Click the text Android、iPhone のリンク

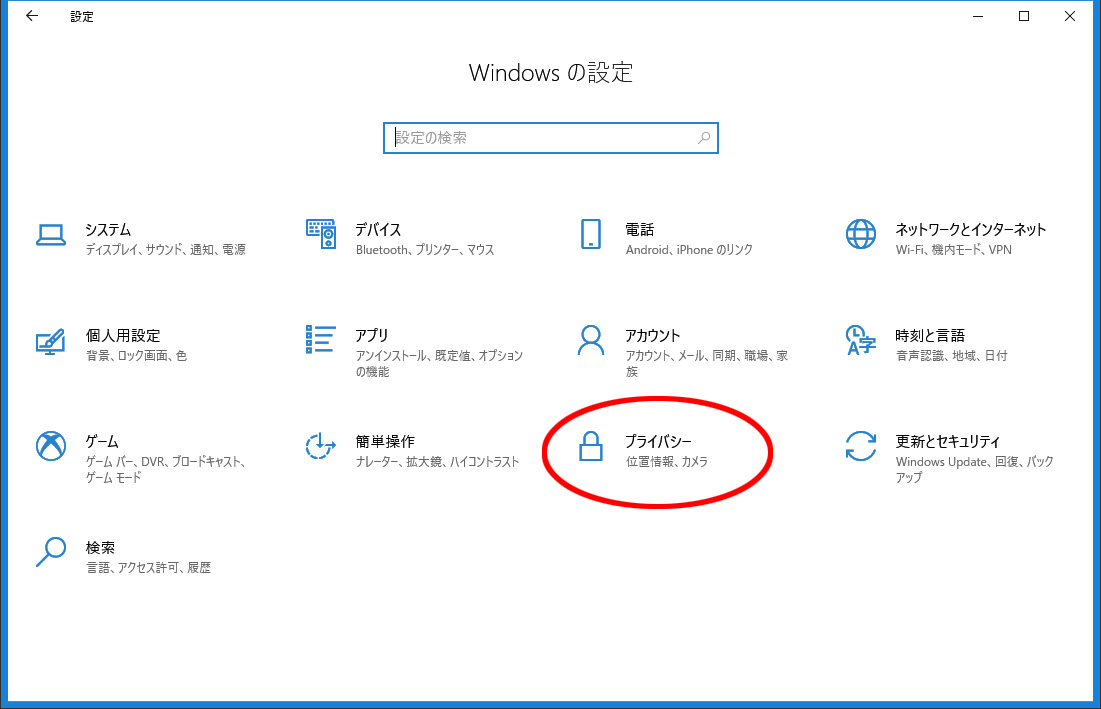(689, 250)
